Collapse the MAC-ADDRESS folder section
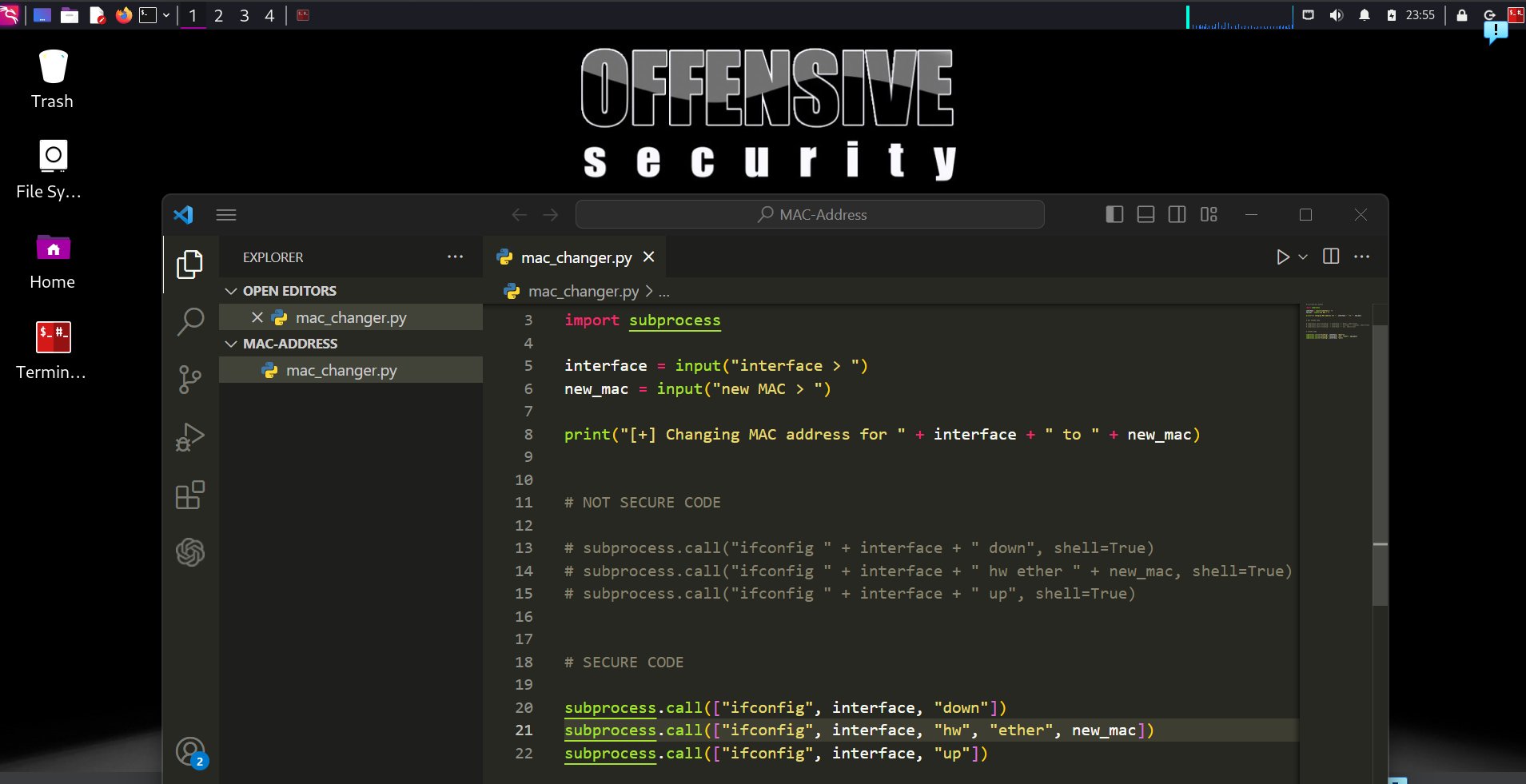 pyautogui.click(x=231, y=344)
